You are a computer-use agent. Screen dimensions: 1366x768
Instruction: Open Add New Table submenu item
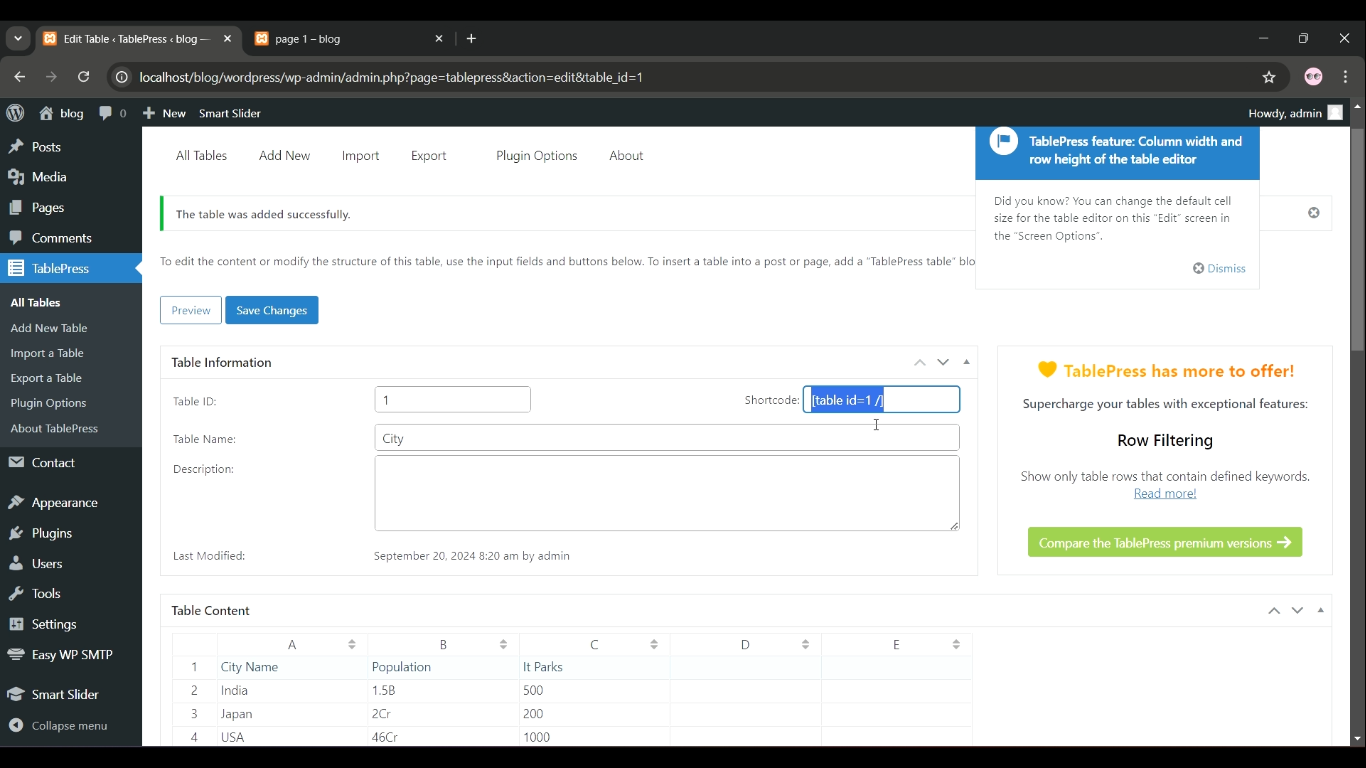pos(49,328)
